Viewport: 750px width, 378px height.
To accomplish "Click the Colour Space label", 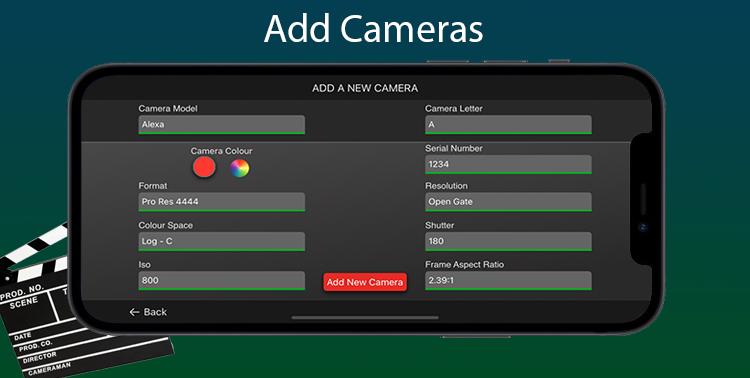I will [x=165, y=225].
